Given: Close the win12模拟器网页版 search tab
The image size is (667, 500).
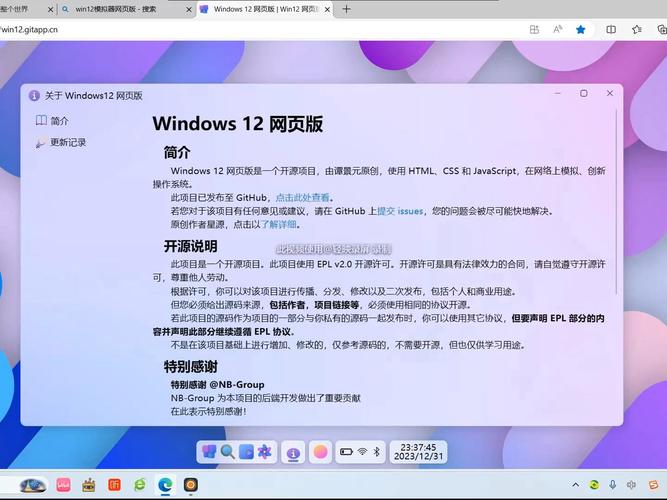Looking at the screenshot, I should point(189,9).
